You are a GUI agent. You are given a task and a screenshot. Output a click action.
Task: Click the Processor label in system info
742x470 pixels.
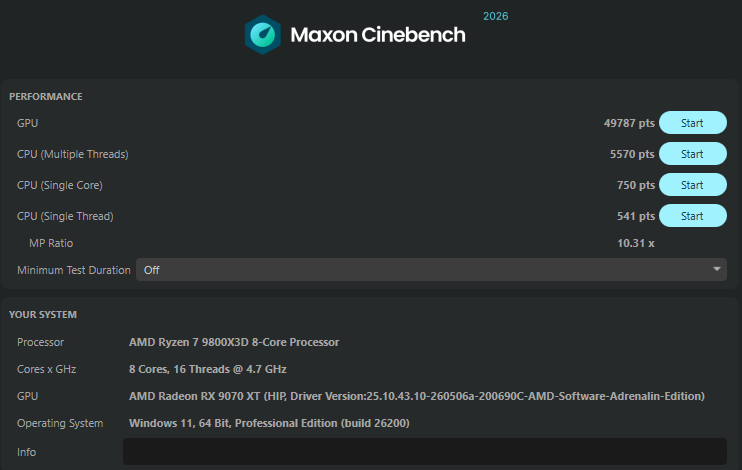pos(40,342)
